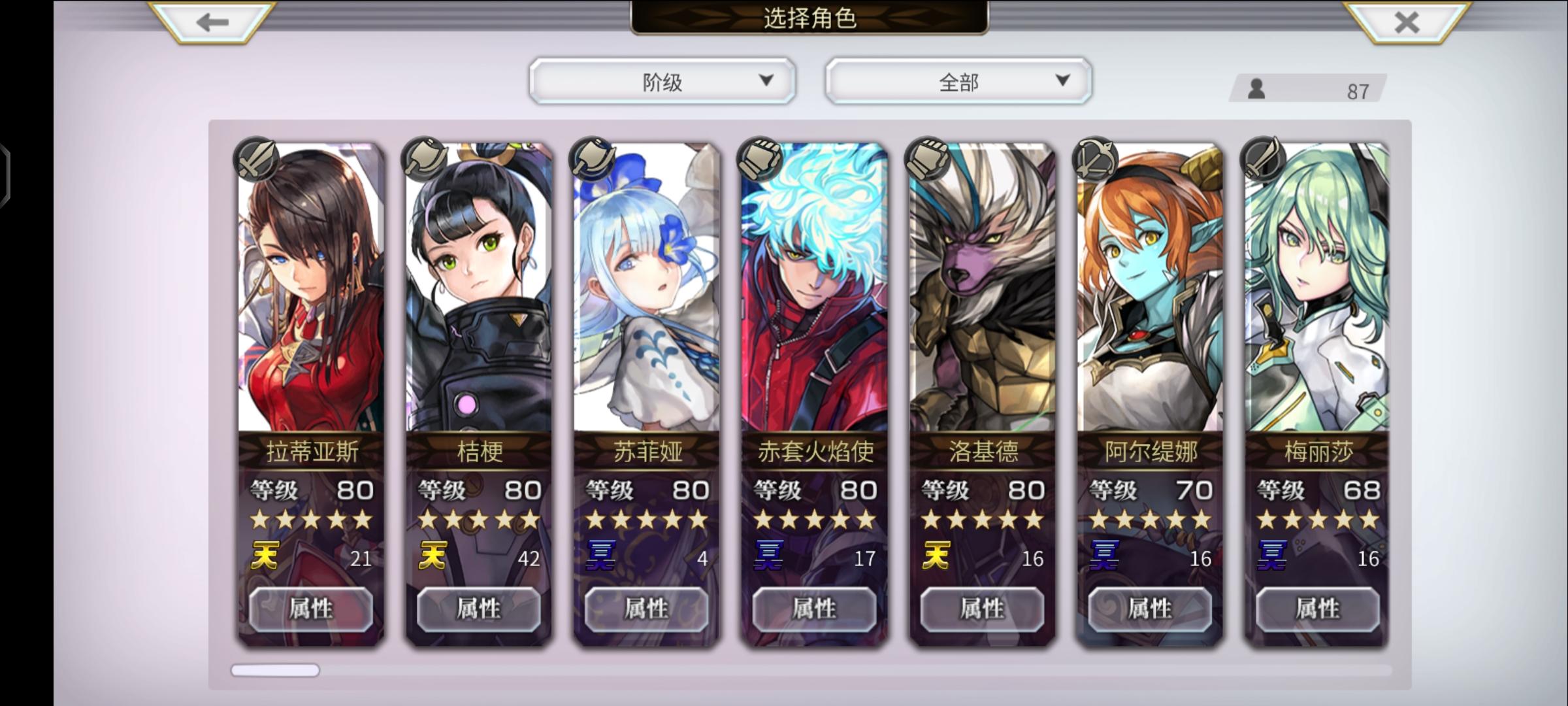Open the 全部 filter dropdown
The height and width of the screenshot is (706, 1568).
click(x=958, y=82)
